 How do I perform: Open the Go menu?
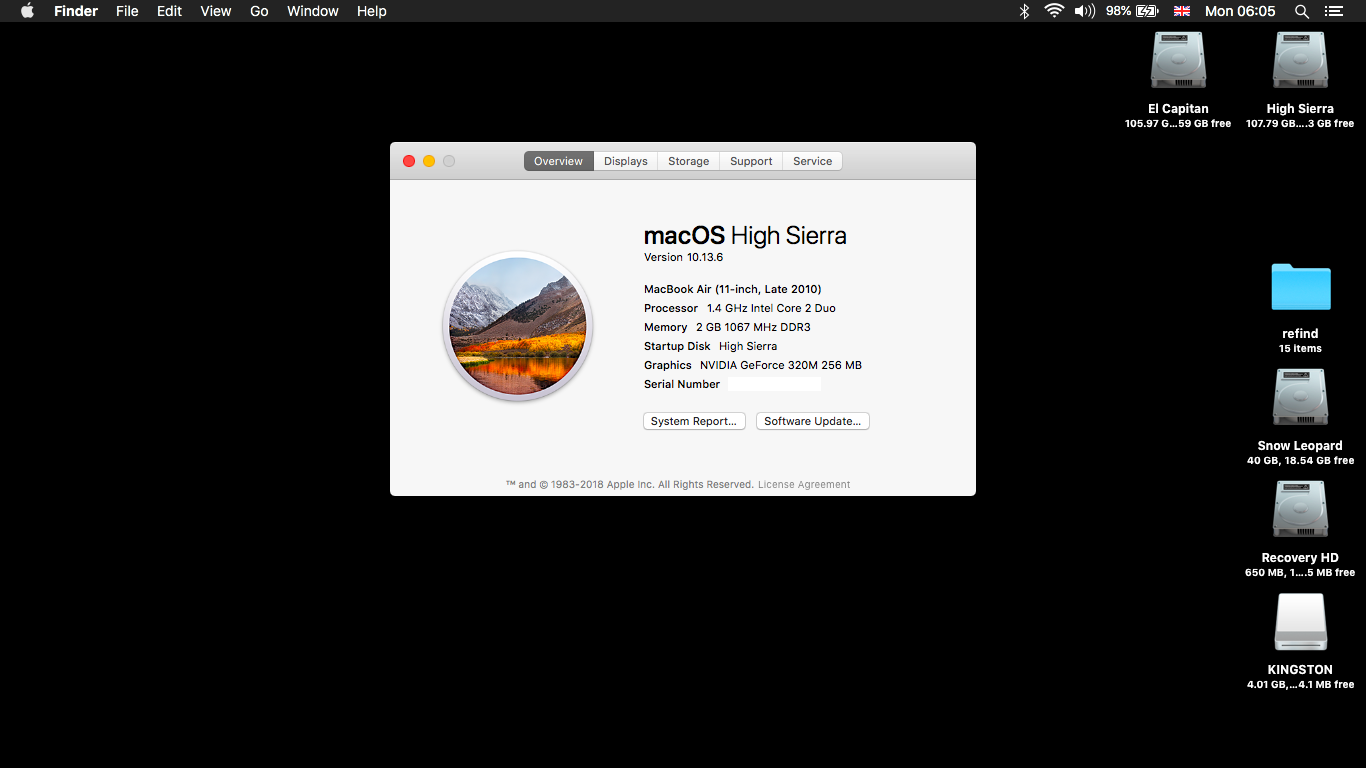pos(259,11)
